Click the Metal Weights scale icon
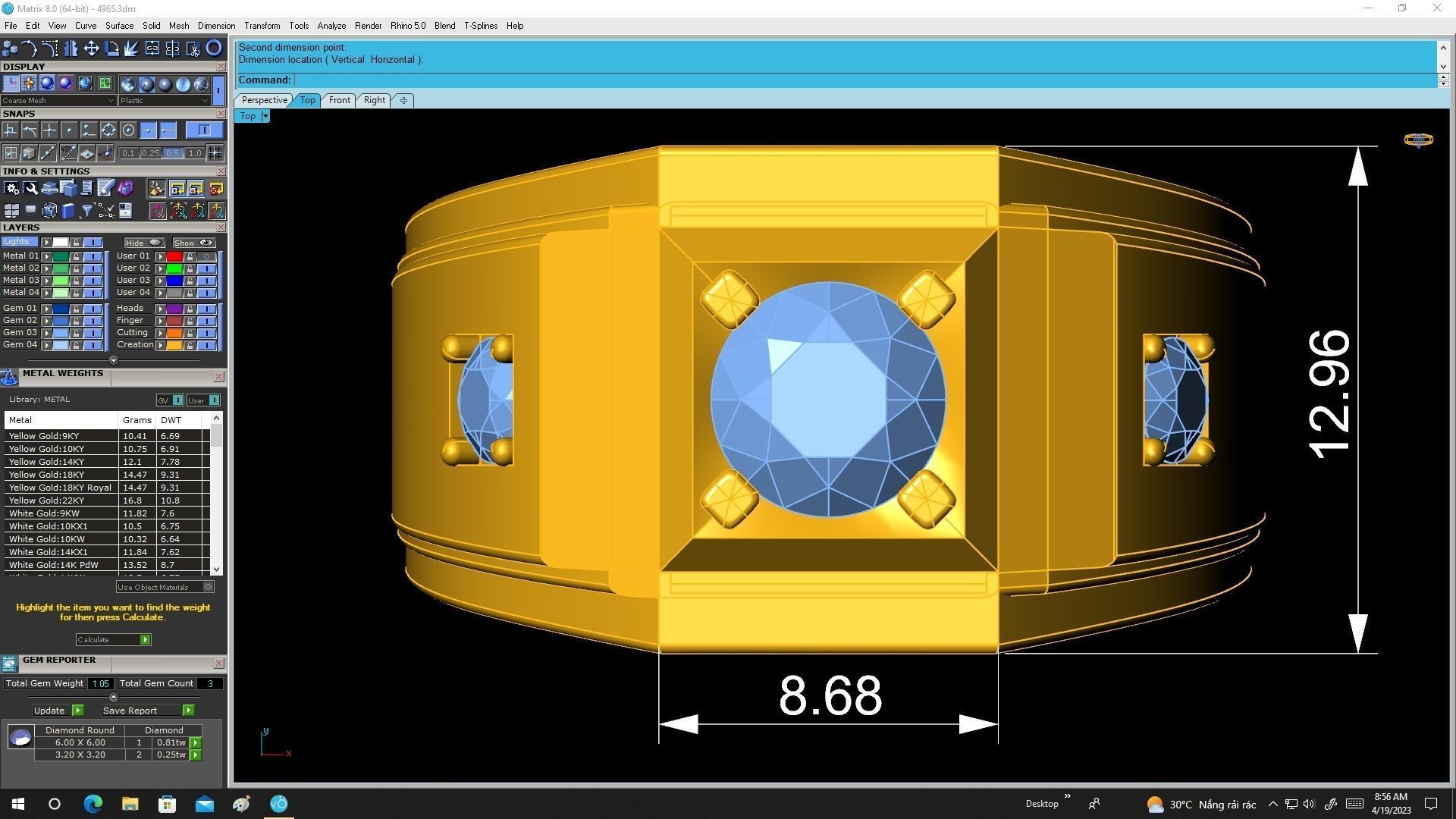 9,377
